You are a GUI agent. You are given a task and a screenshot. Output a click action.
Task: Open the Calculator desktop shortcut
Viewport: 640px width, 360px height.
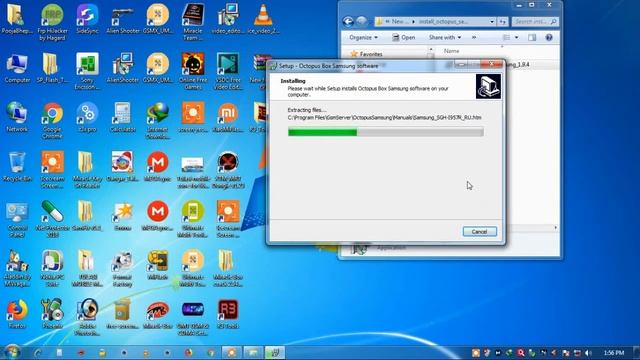(x=122, y=118)
